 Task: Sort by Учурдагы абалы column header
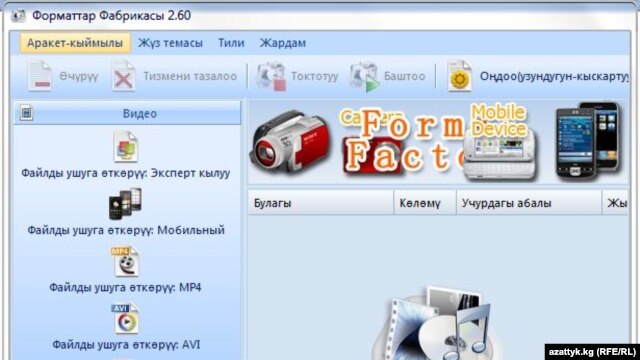529,203
